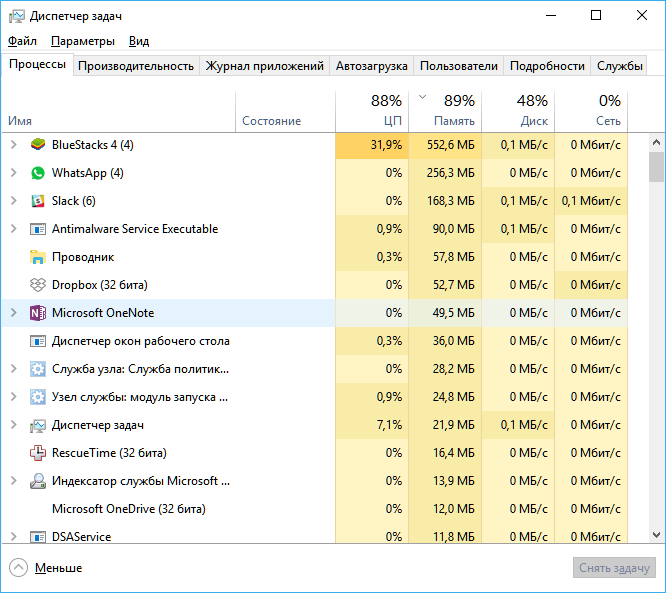Image resolution: width=666 pixels, height=593 pixels.
Task: Click the Проводник folder icon
Action: (x=38, y=257)
